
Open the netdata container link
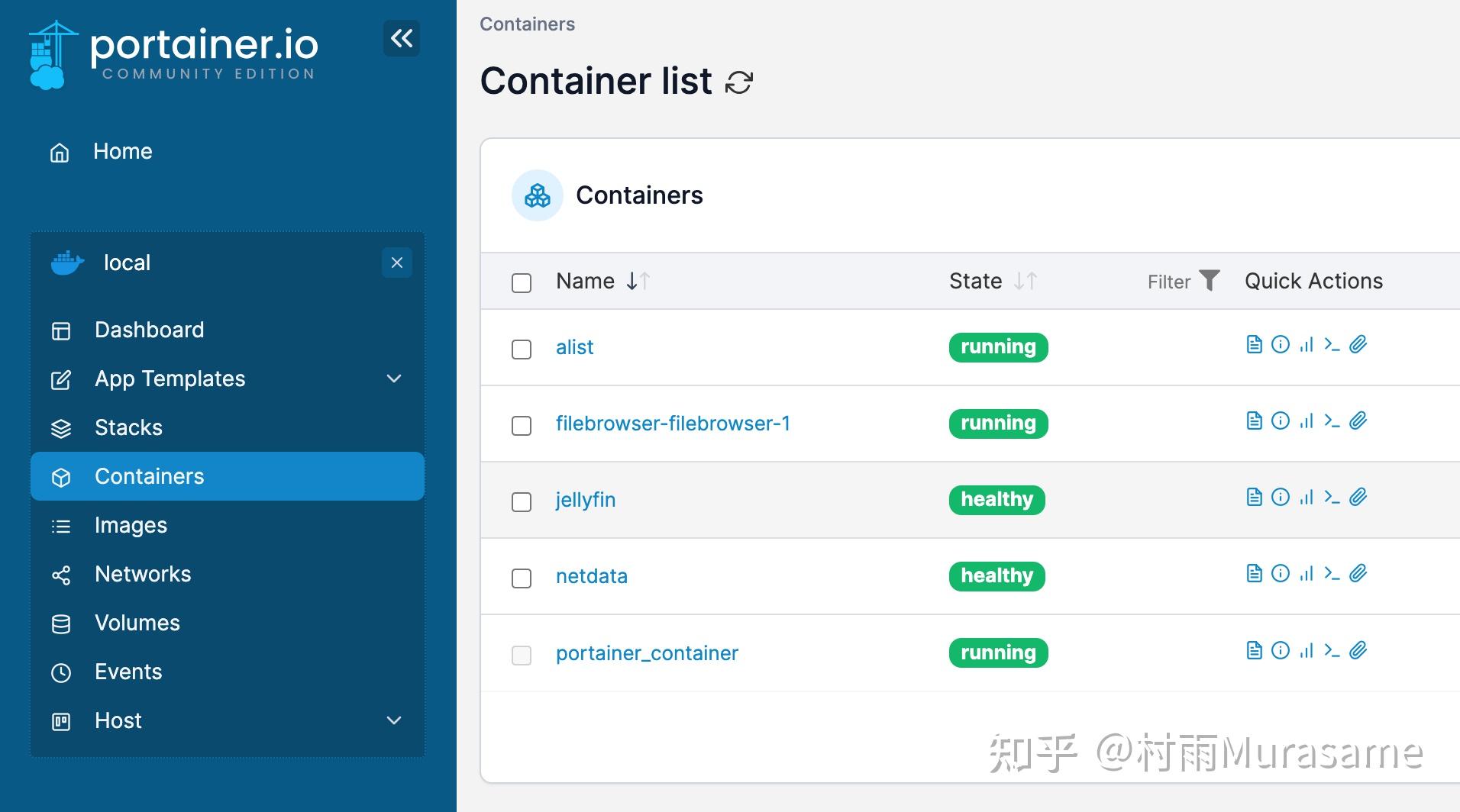pos(592,576)
